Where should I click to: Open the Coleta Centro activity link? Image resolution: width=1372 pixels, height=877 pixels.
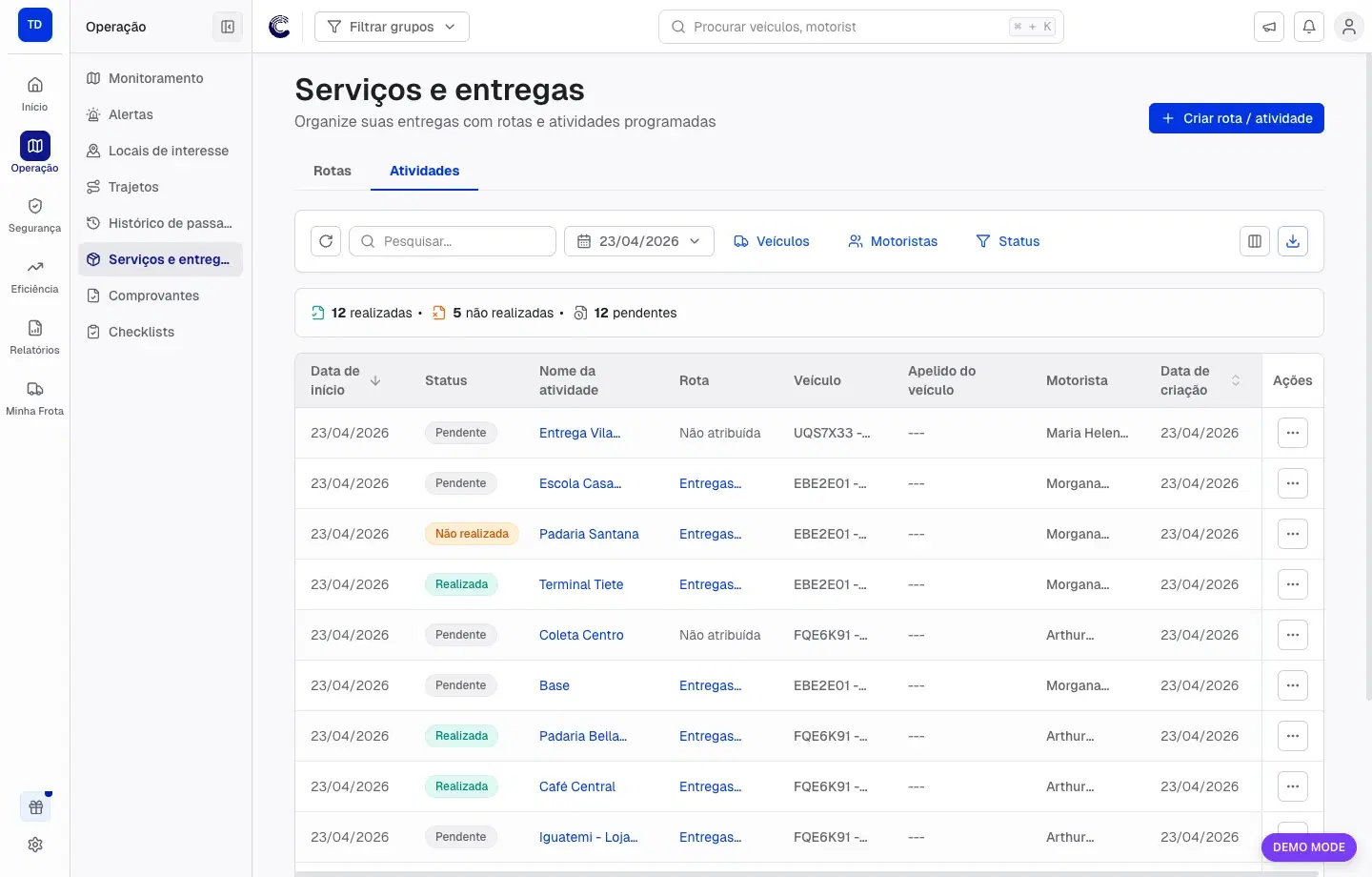(581, 635)
